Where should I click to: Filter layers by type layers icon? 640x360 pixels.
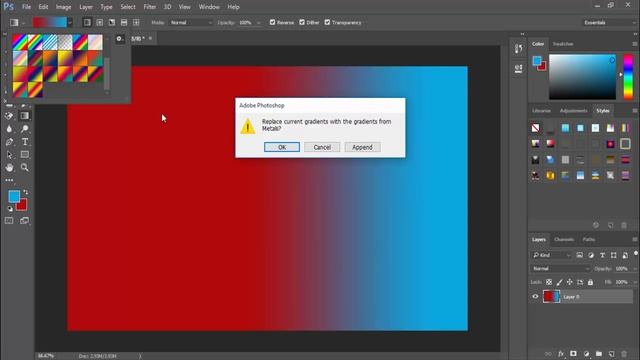[602, 255]
